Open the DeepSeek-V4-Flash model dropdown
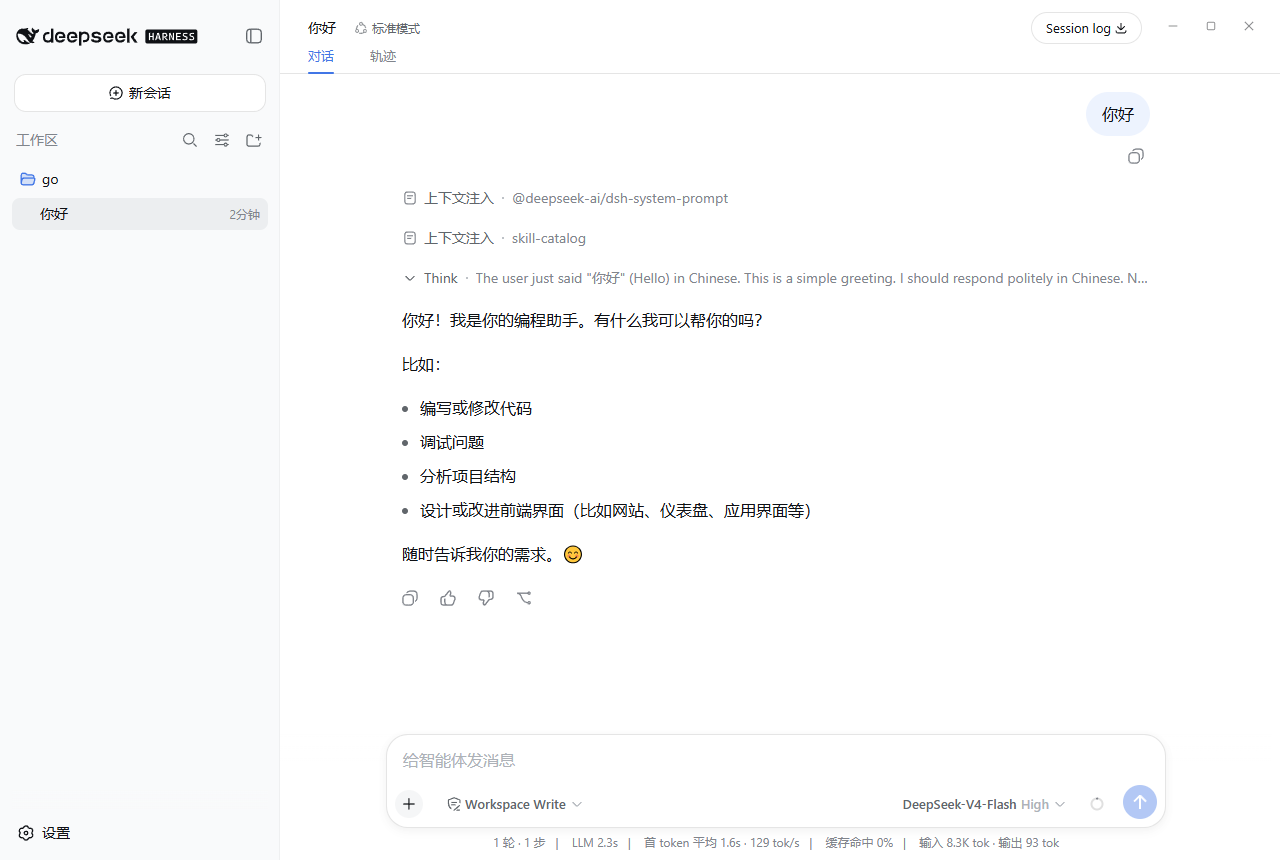 click(984, 804)
